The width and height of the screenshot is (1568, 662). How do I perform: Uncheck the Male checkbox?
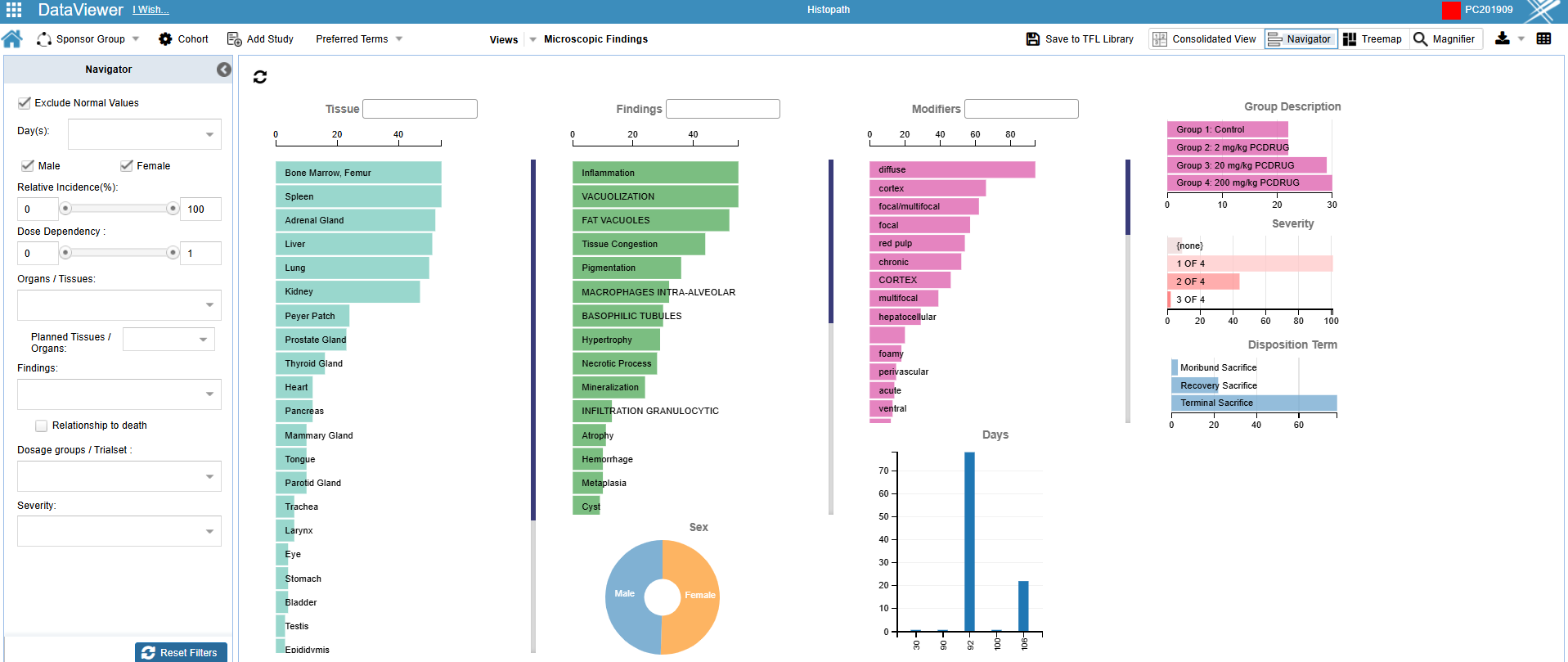tap(28, 166)
